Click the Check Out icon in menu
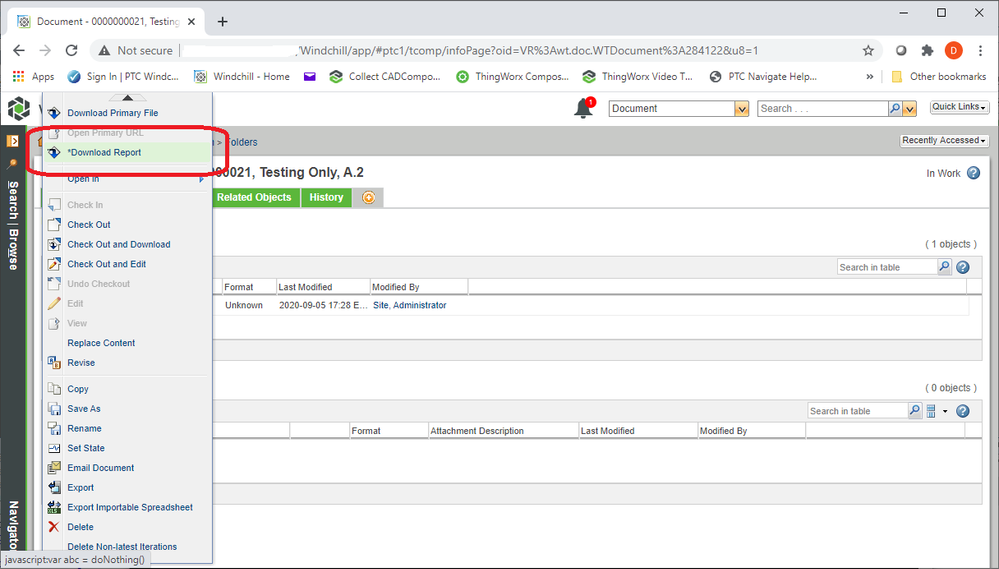999x569 pixels. click(54, 225)
